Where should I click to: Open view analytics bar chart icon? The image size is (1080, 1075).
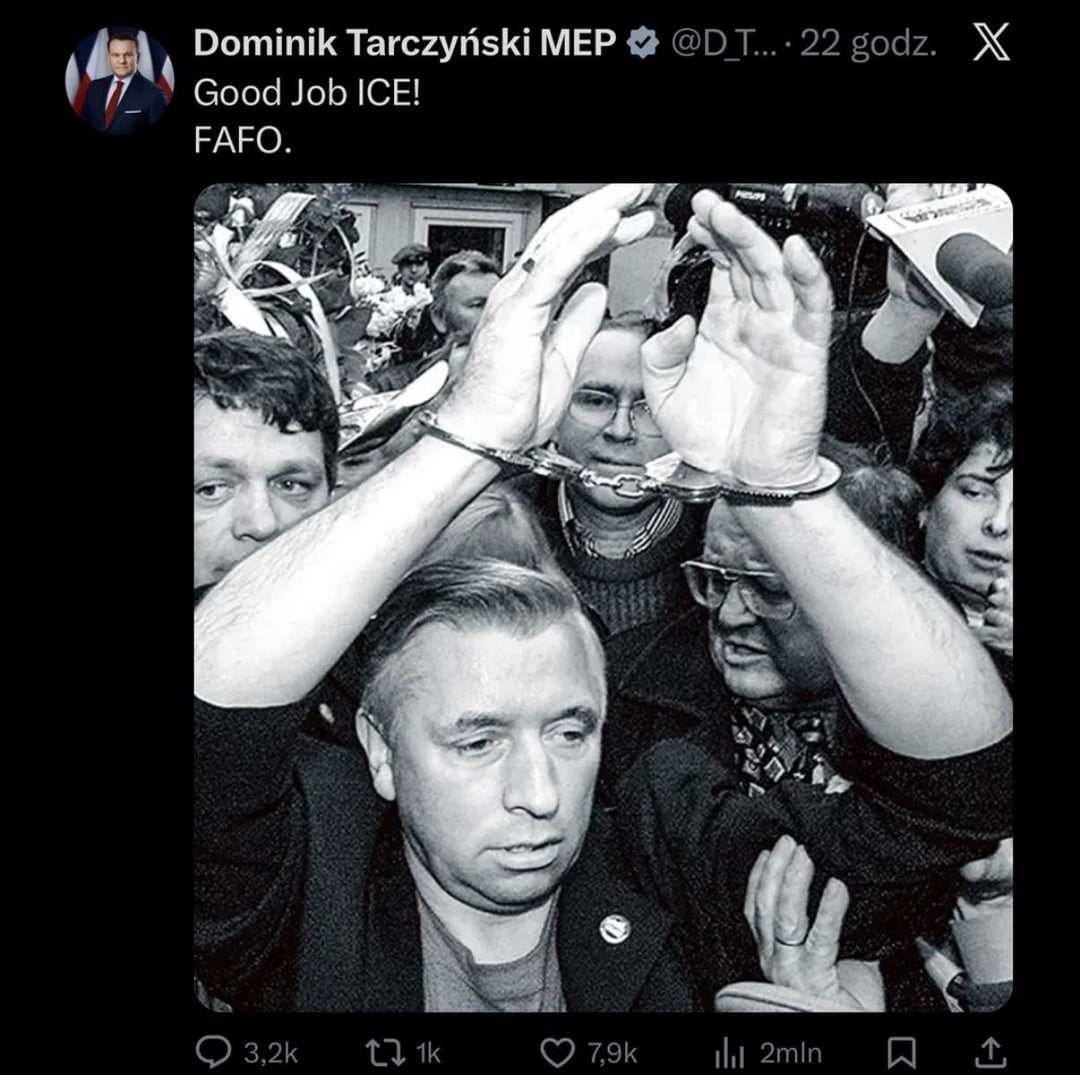click(729, 1053)
